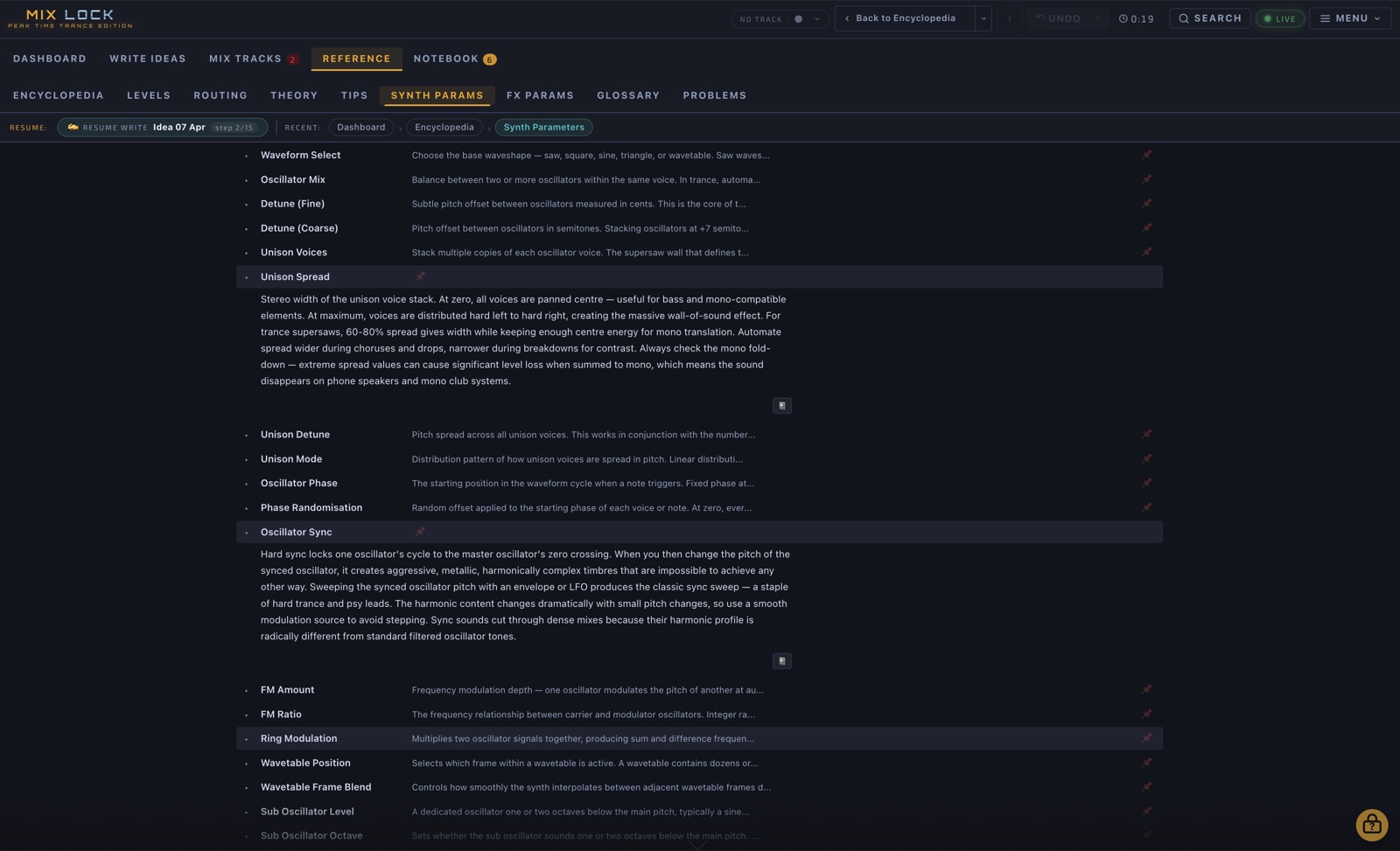Click the Synth Parameters recent chip
1400x851 pixels.
click(x=543, y=128)
